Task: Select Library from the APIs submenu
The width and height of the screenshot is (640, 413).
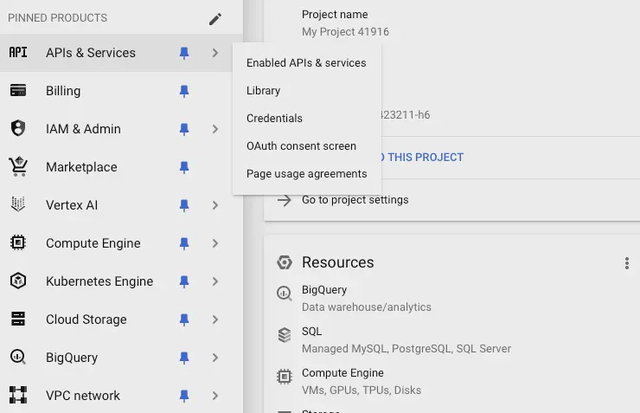Action: click(307, 91)
